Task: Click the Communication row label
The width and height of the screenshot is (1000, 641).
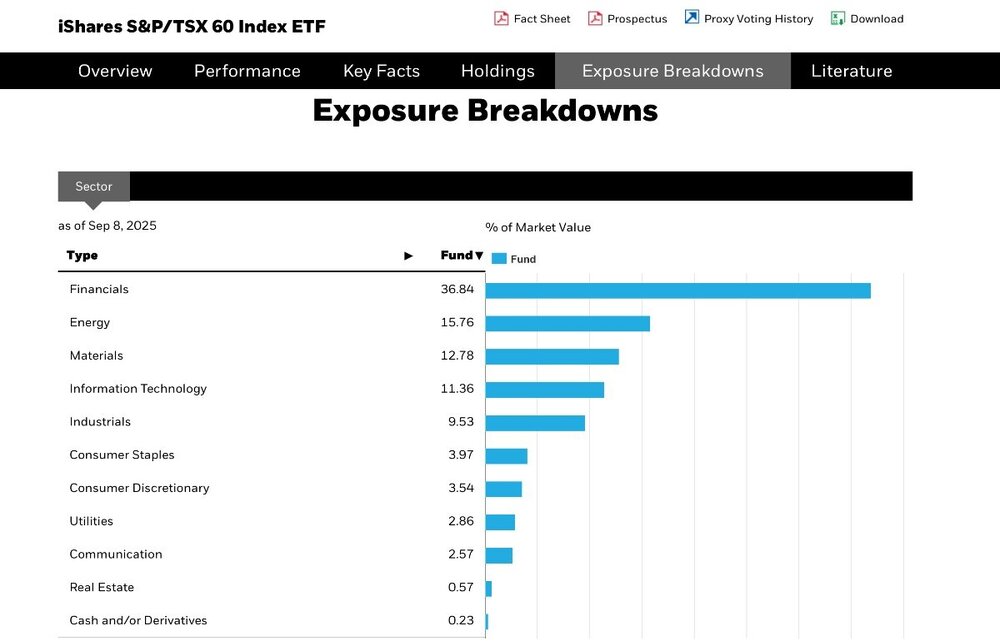Action: click(x=116, y=555)
